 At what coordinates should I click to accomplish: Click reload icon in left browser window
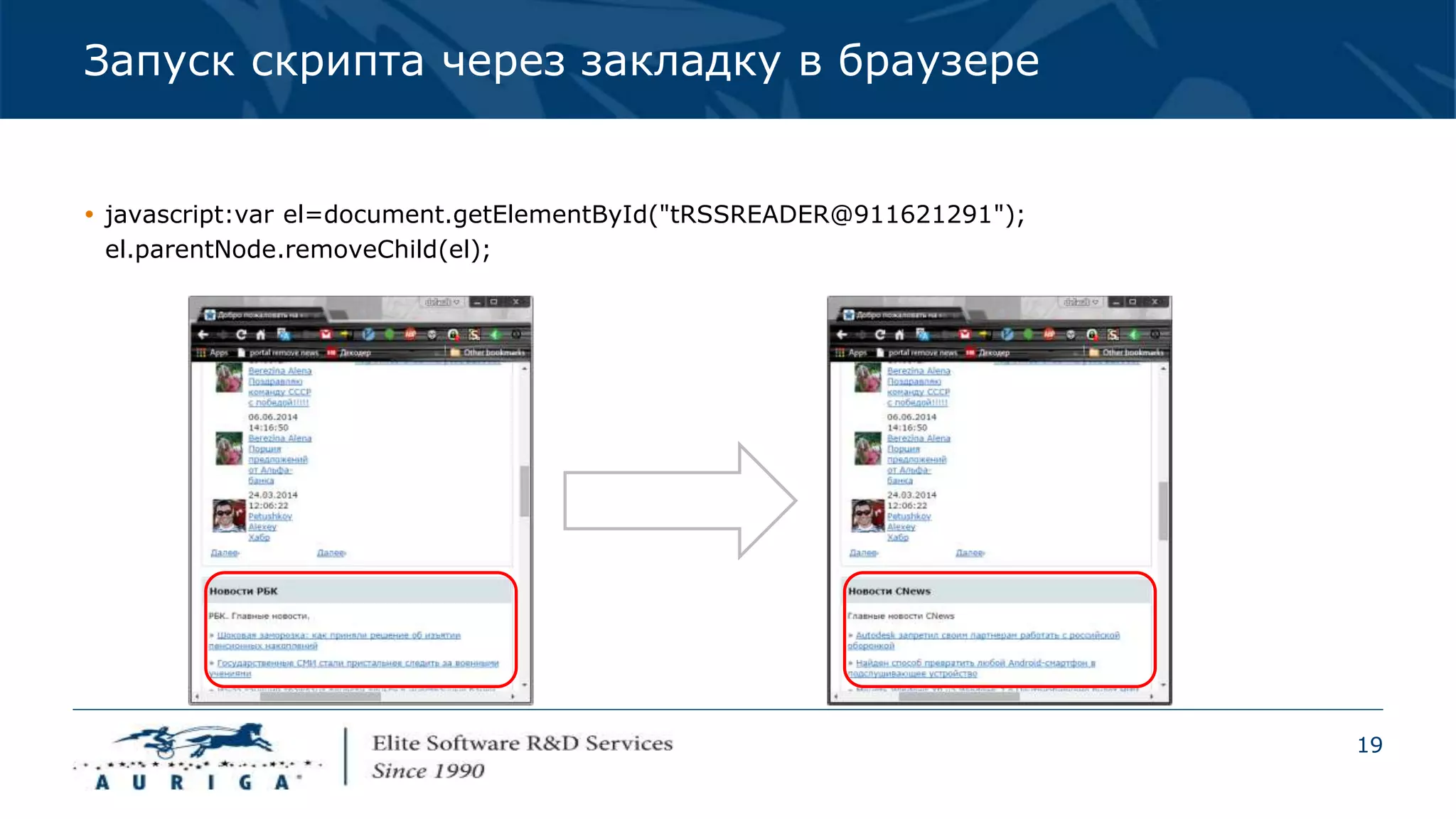(241, 334)
